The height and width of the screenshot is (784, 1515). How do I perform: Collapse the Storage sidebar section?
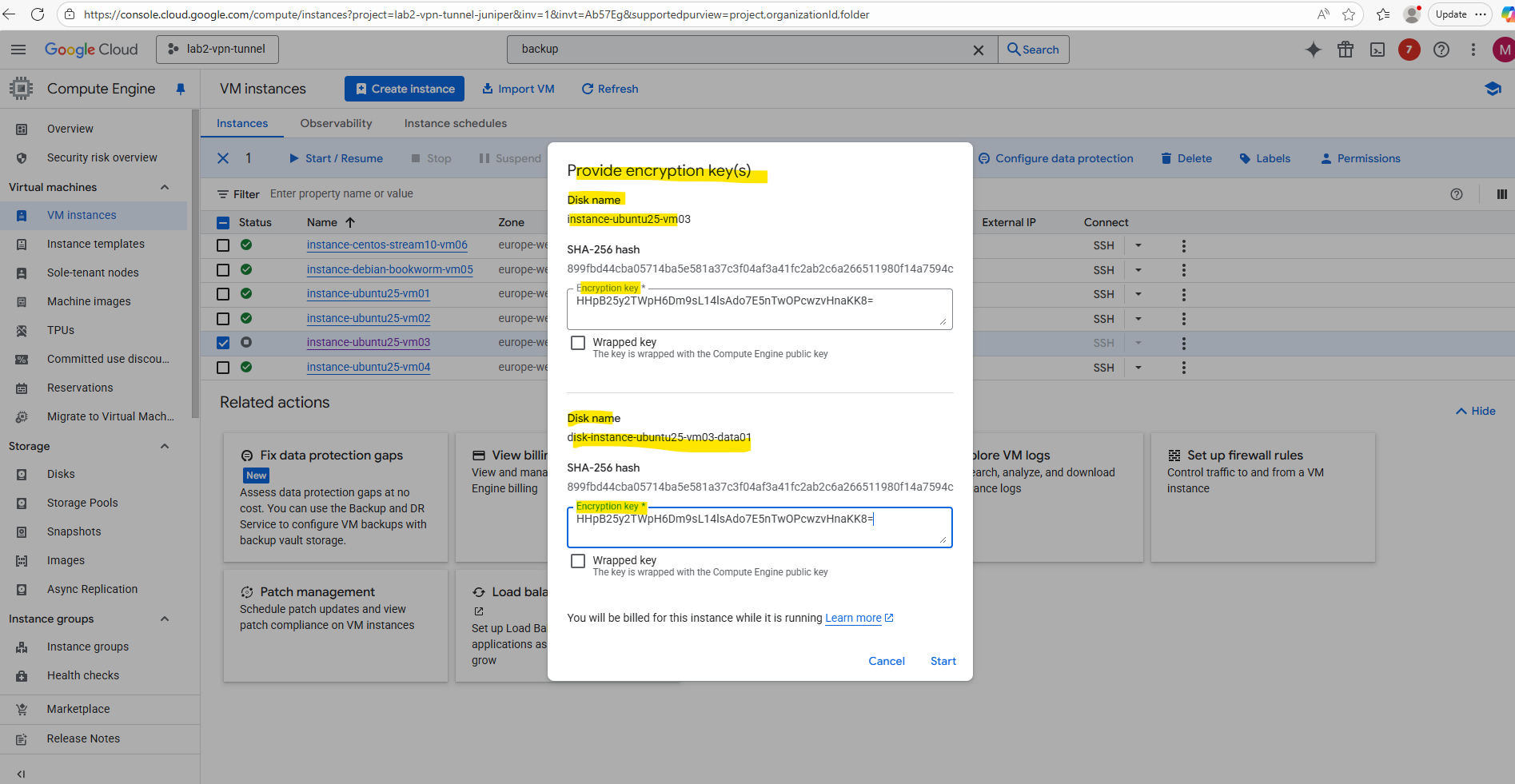coord(165,446)
